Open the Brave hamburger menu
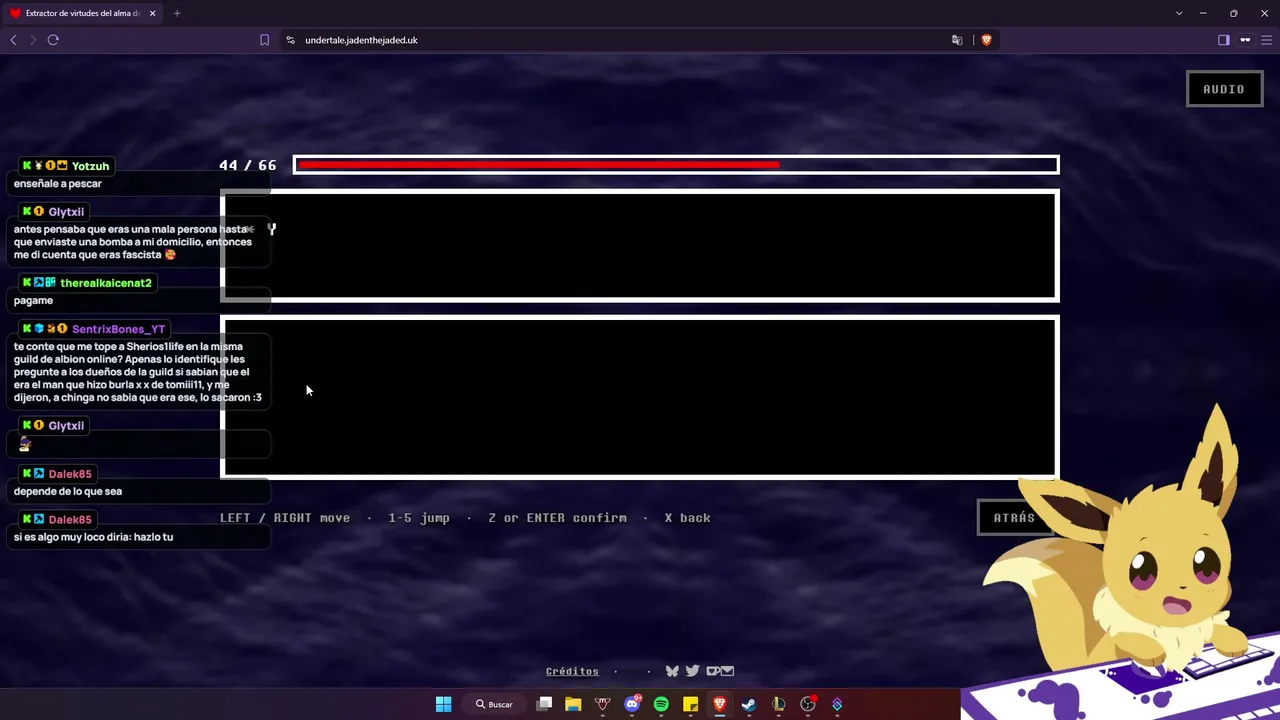The width and height of the screenshot is (1280, 720). pyautogui.click(x=1266, y=40)
